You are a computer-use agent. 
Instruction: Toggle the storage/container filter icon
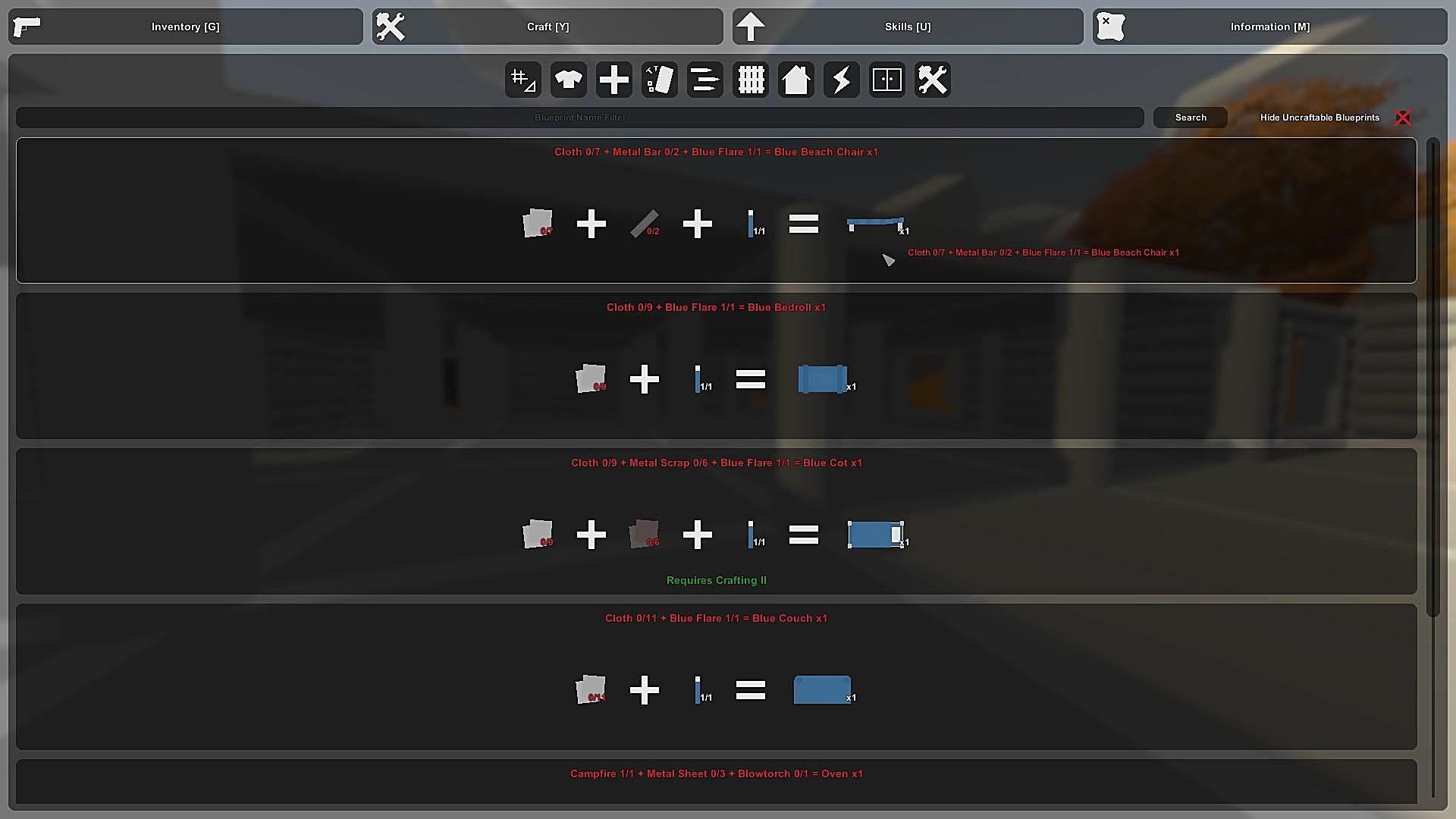click(x=886, y=80)
